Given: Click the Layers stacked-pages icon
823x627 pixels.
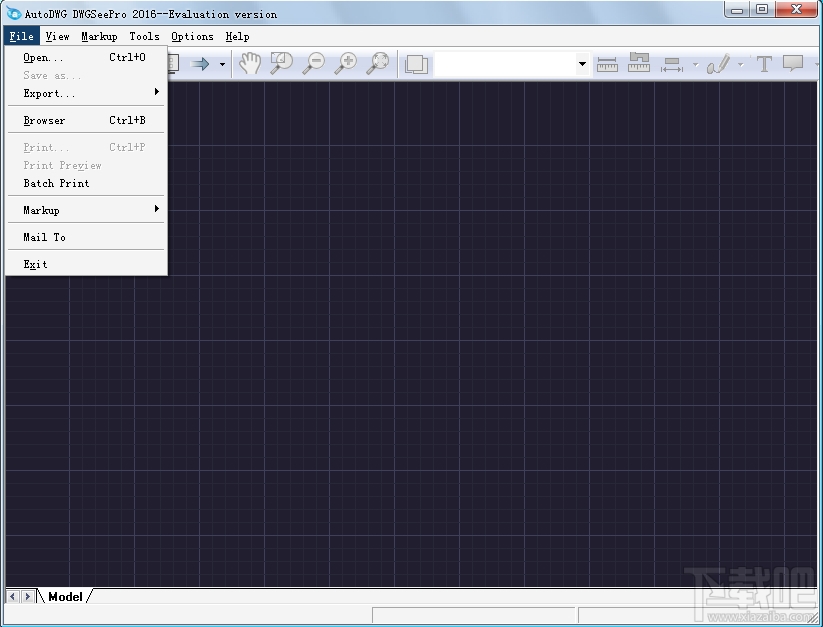Looking at the screenshot, I should 417,64.
